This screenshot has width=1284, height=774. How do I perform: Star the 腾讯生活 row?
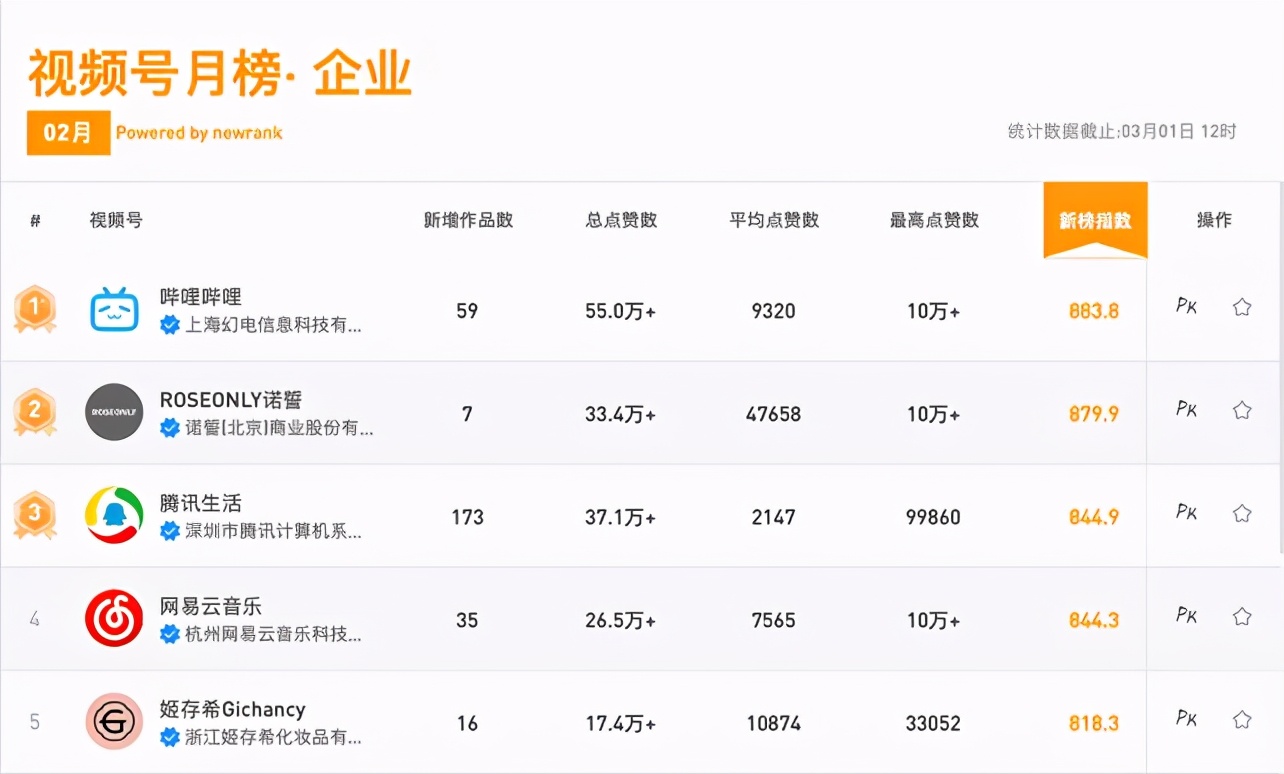coord(1242,513)
